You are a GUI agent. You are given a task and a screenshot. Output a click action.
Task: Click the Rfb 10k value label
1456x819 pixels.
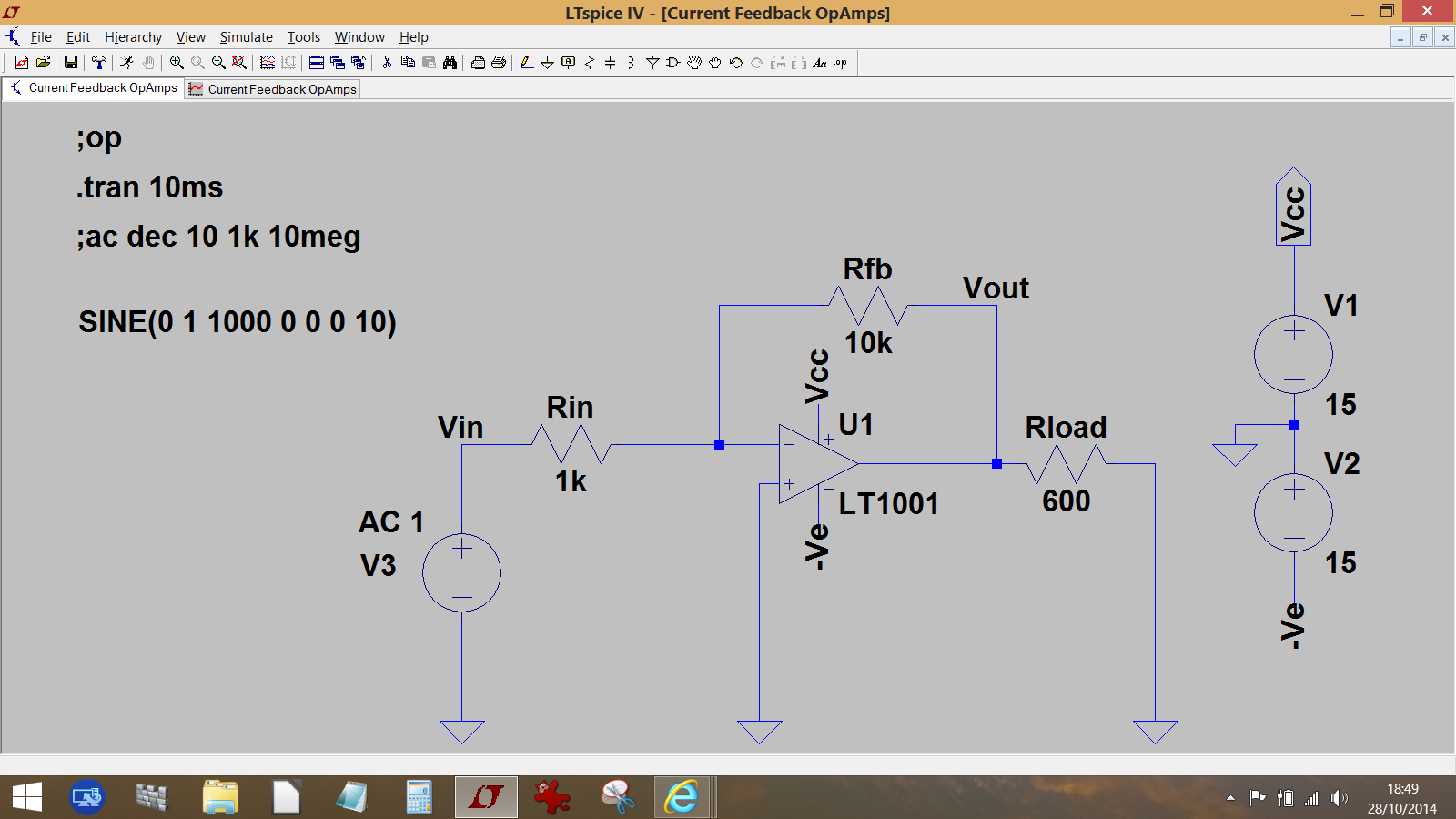(x=868, y=343)
